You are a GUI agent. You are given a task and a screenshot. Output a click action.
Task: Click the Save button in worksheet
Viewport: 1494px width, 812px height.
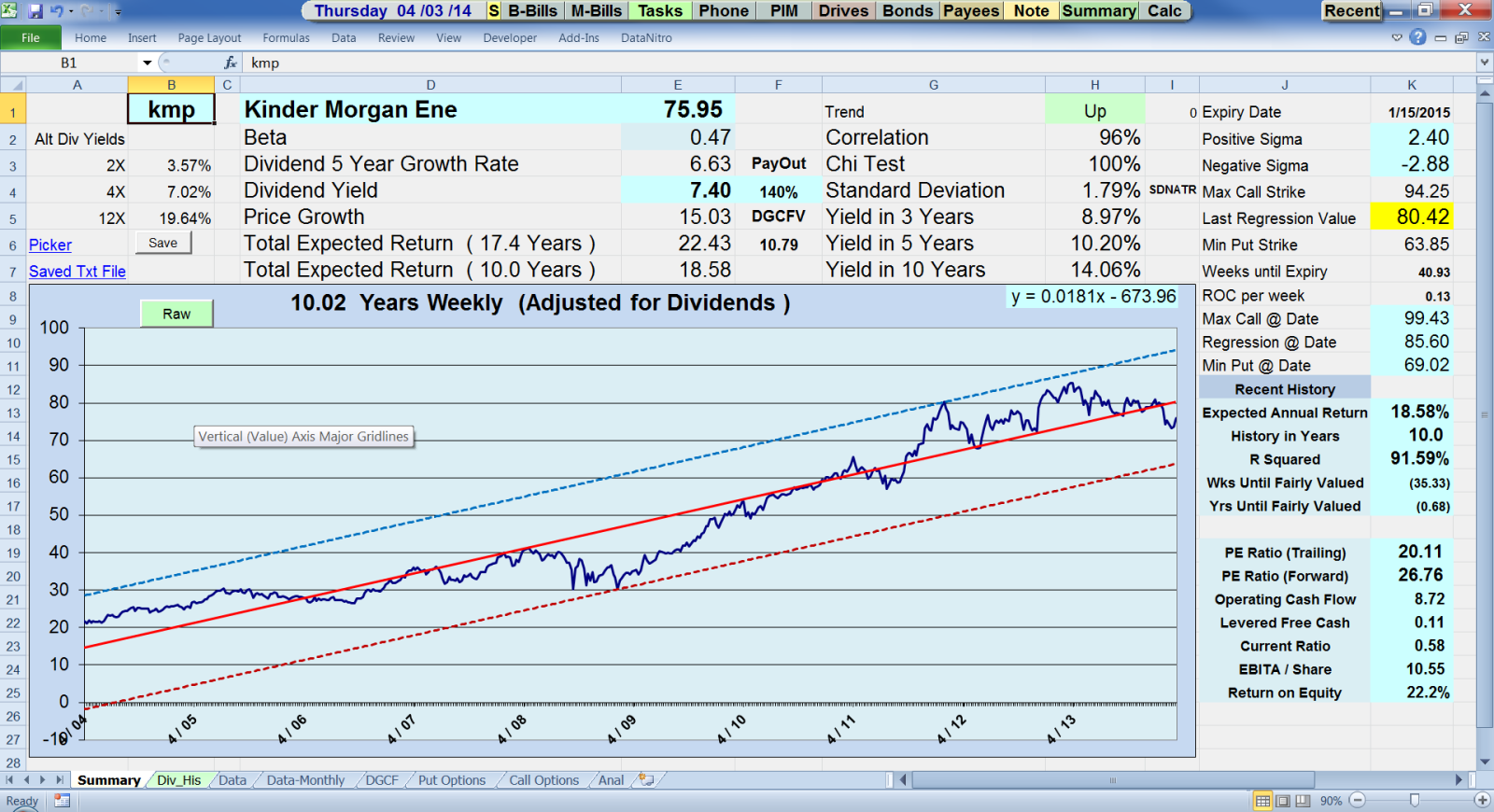tap(163, 243)
